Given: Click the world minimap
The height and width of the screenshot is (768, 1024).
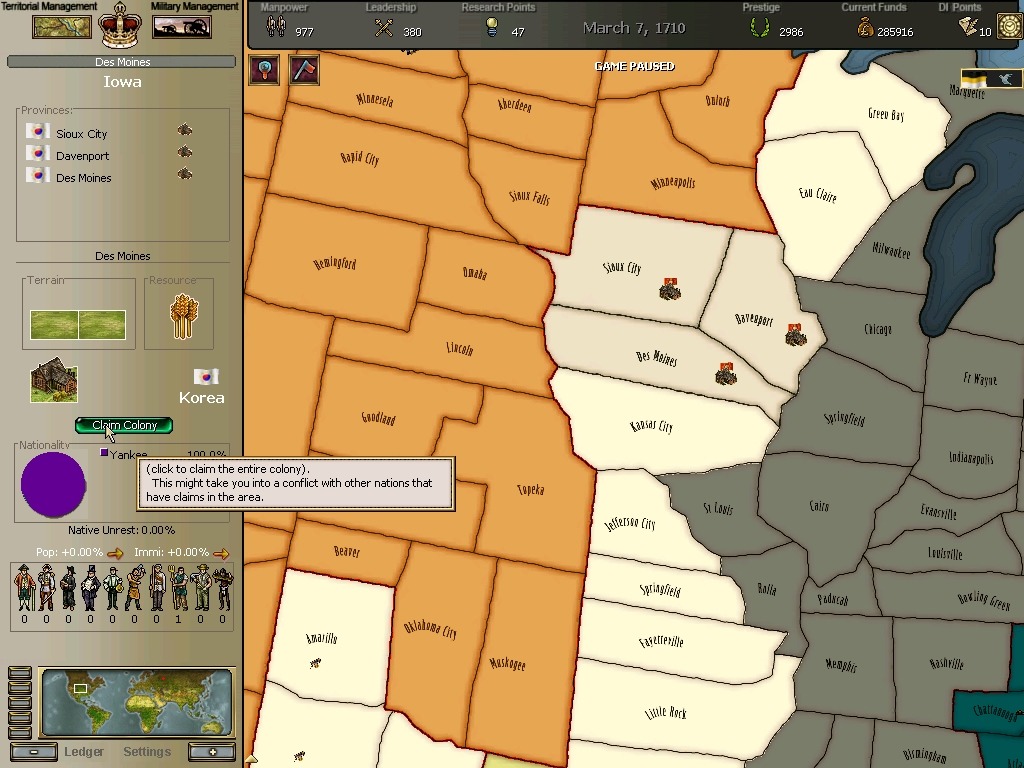Looking at the screenshot, I should [136, 702].
